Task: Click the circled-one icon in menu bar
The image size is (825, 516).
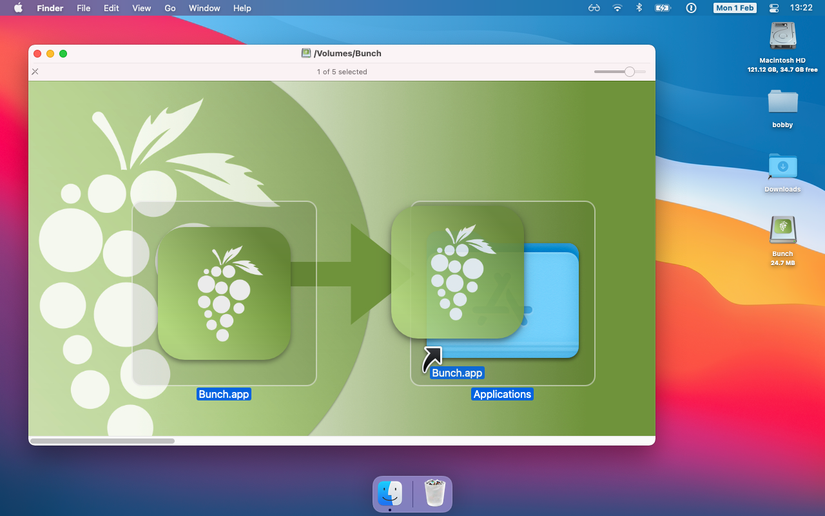Action: coord(691,8)
